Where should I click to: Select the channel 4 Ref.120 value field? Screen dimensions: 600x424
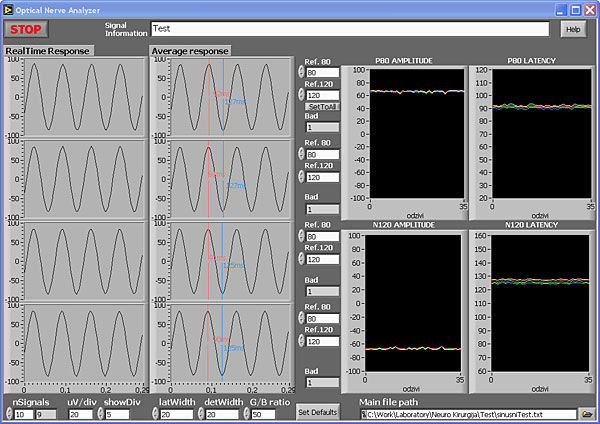[x=323, y=341]
